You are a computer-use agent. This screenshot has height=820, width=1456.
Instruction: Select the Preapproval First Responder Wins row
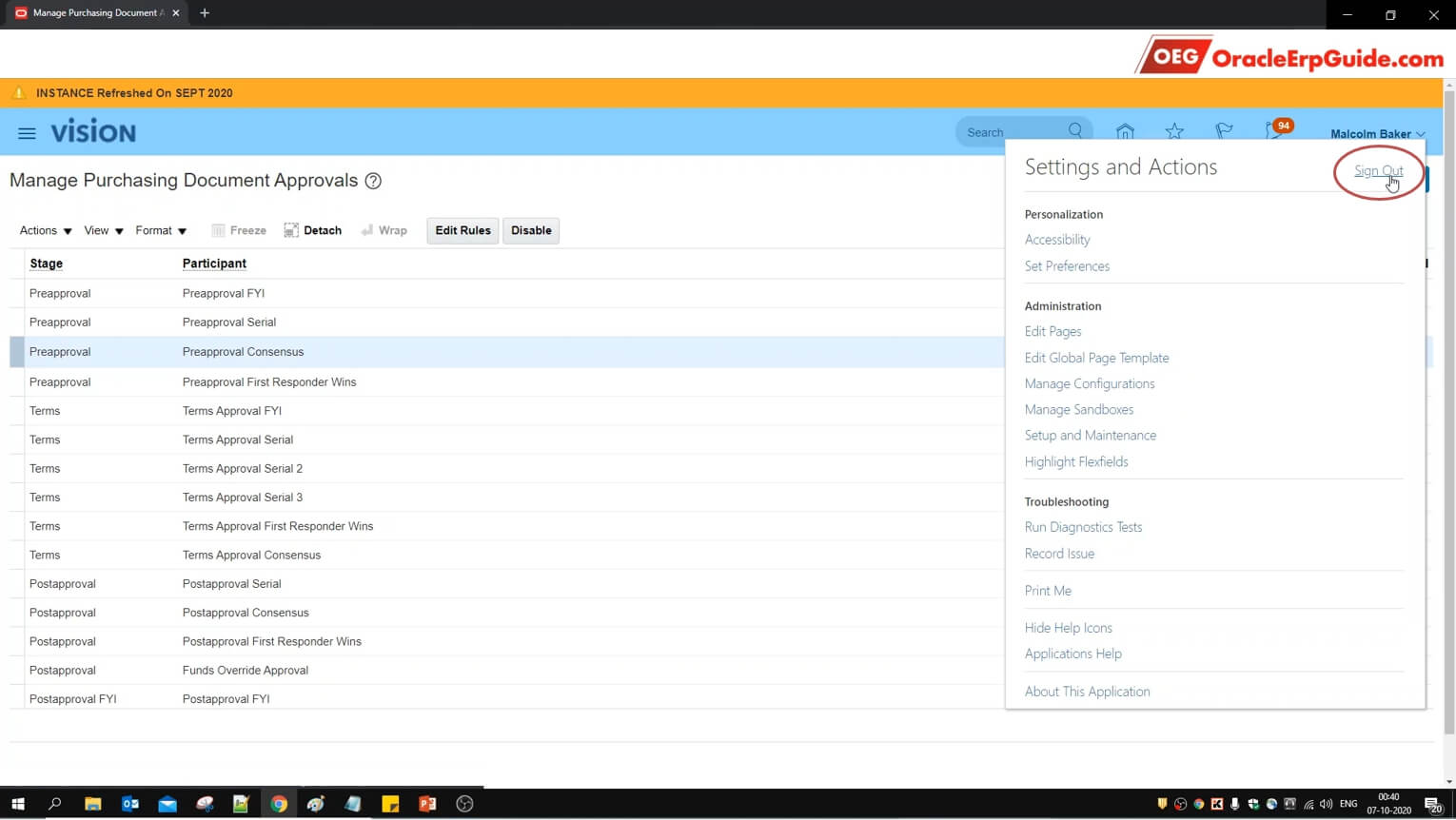[507, 382]
